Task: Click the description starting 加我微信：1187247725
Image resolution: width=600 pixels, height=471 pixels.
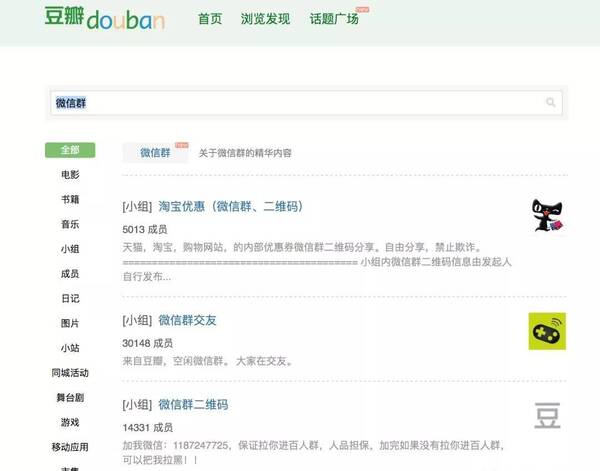Action: [314, 452]
